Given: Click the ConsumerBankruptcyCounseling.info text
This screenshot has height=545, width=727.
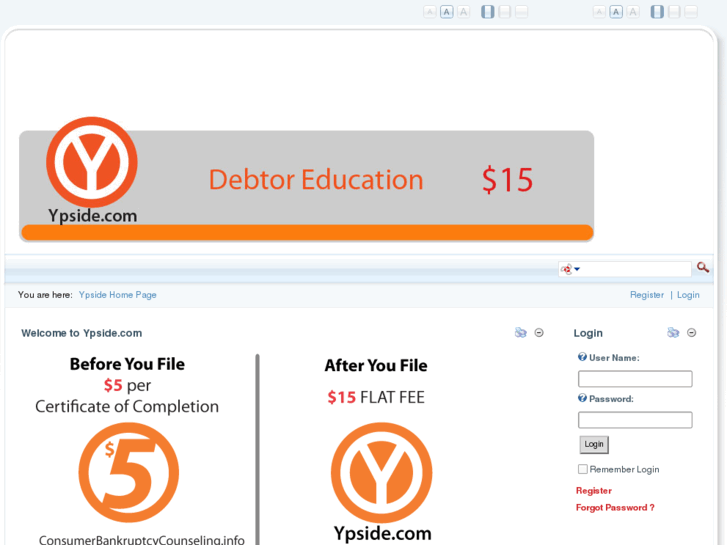Looking at the screenshot, I should click(142, 539).
